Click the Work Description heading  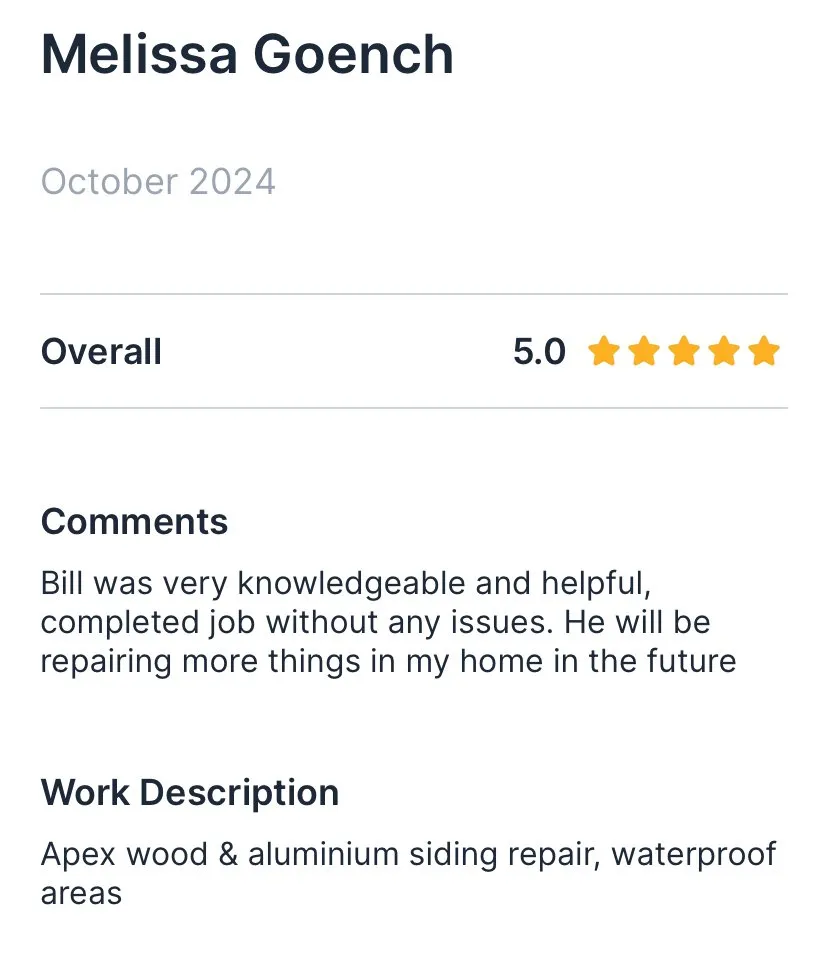(x=190, y=793)
